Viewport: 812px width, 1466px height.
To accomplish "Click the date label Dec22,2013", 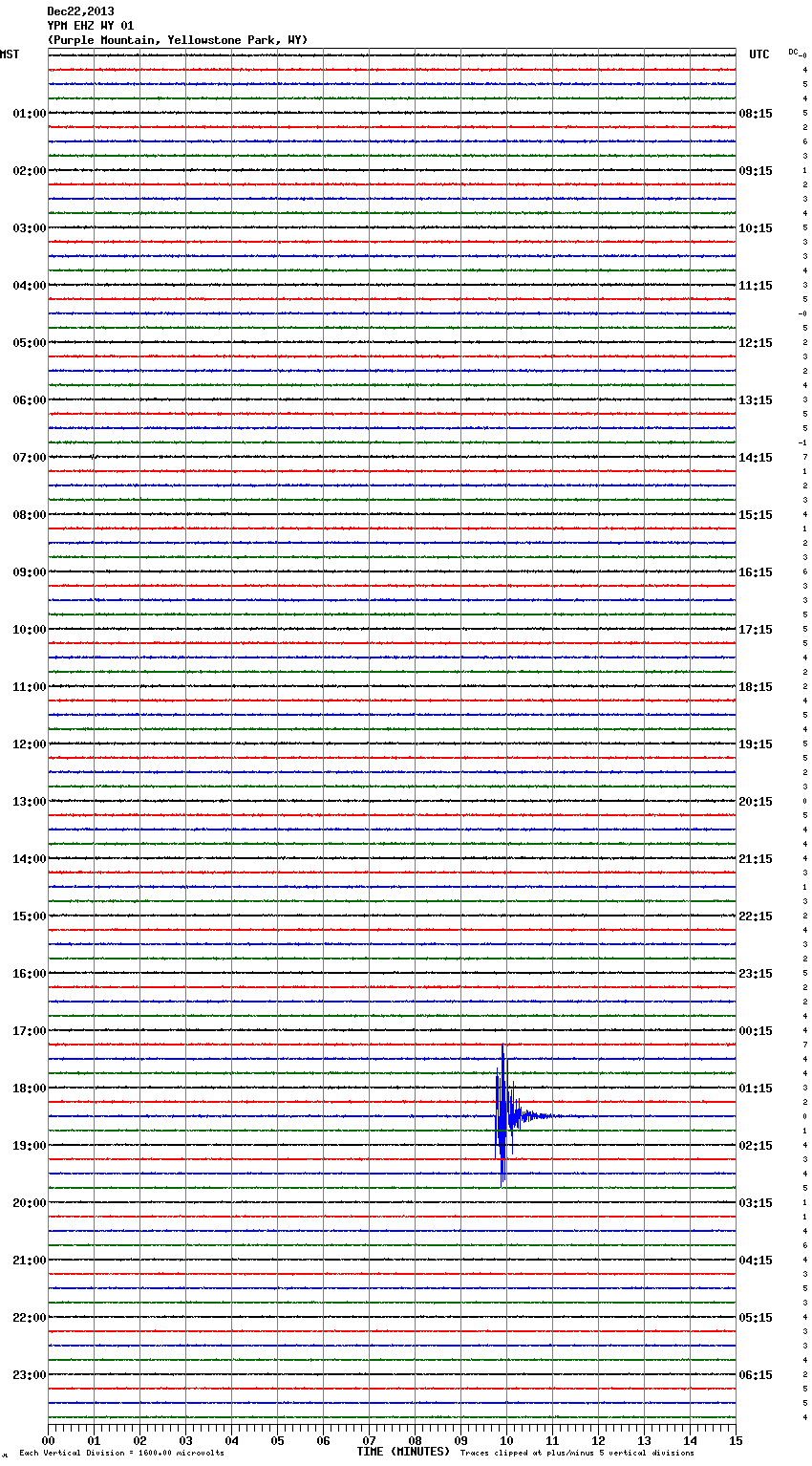I will click(80, 11).
